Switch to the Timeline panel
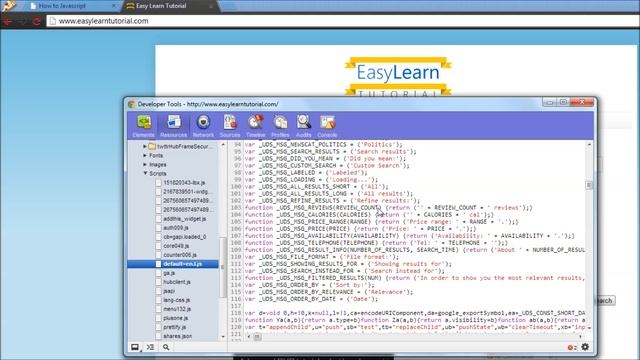This screenshot has width=640, height=360. 256,126
